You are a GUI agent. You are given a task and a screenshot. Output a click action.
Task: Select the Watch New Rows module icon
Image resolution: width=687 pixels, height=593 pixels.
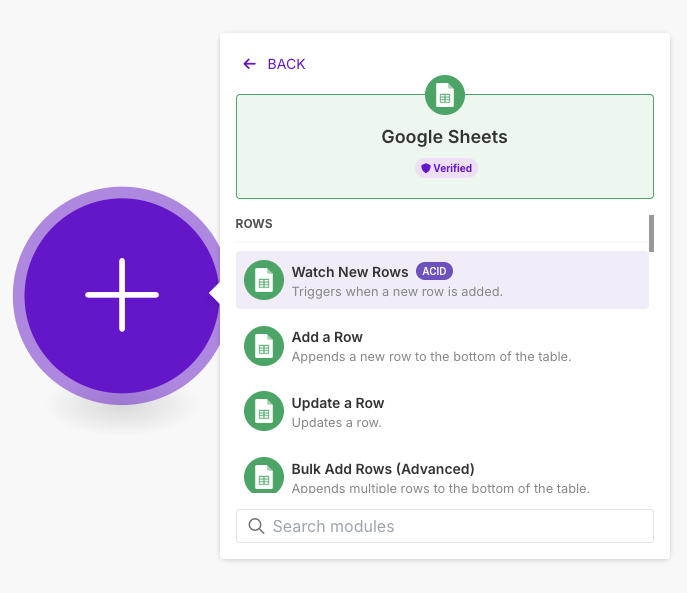click(264, 280)
